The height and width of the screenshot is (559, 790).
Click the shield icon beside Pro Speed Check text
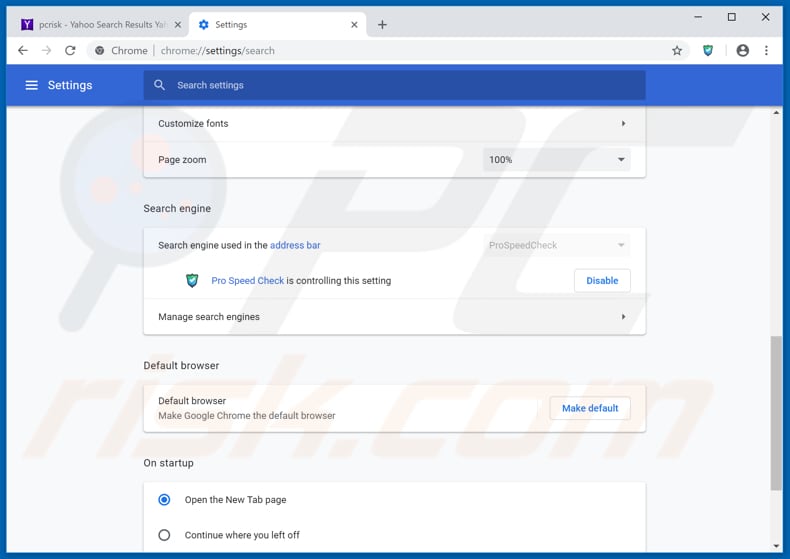(192, 281)
